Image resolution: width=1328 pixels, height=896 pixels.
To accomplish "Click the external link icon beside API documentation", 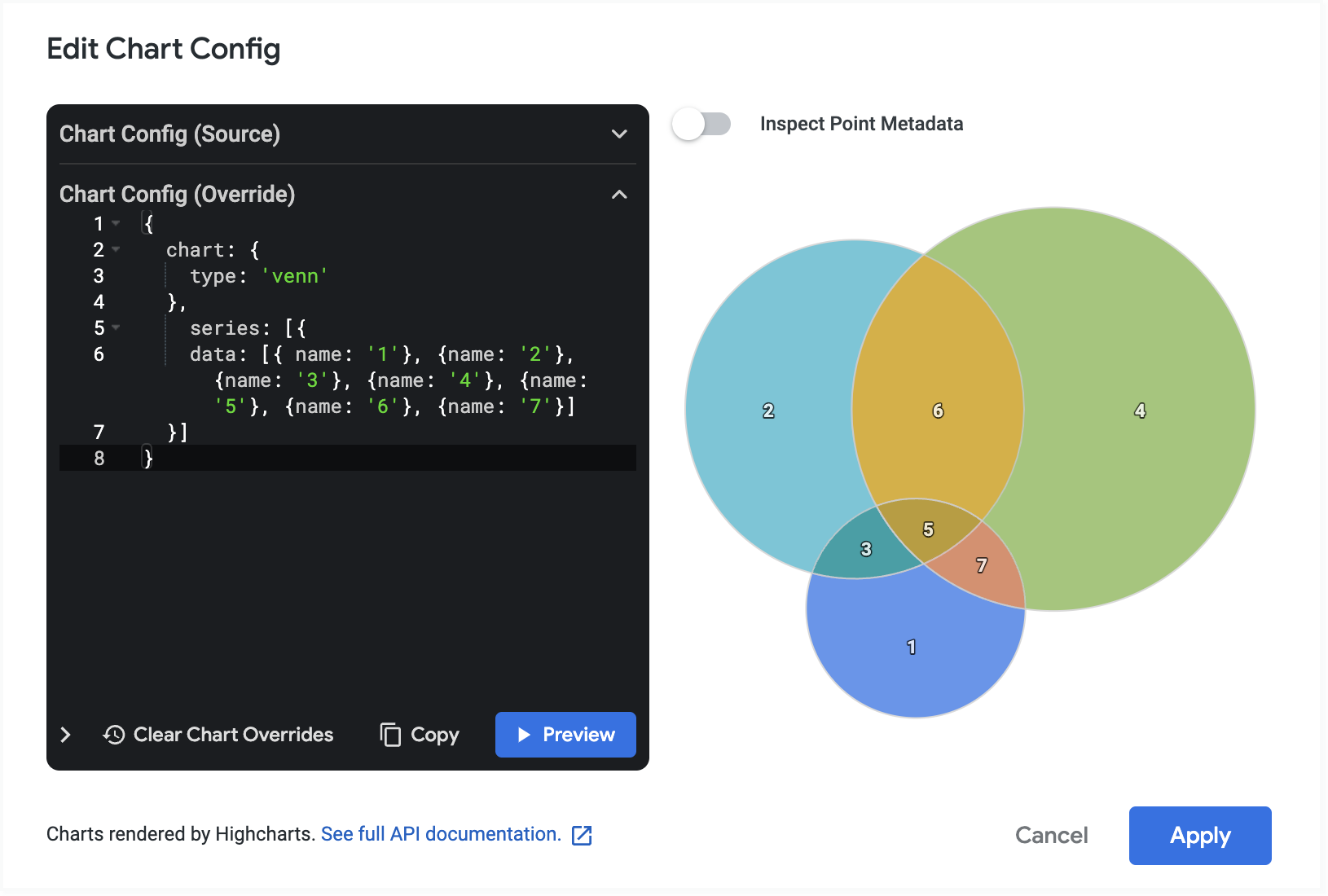I will (582, 835).
